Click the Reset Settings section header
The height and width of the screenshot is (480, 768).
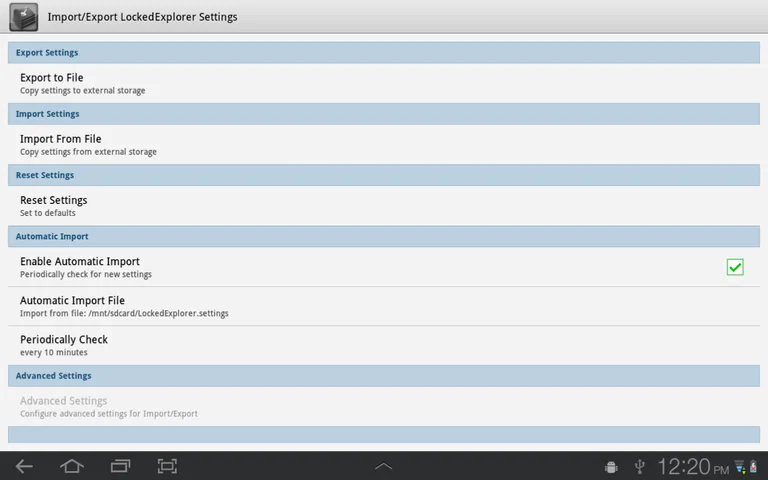[384, 175]
